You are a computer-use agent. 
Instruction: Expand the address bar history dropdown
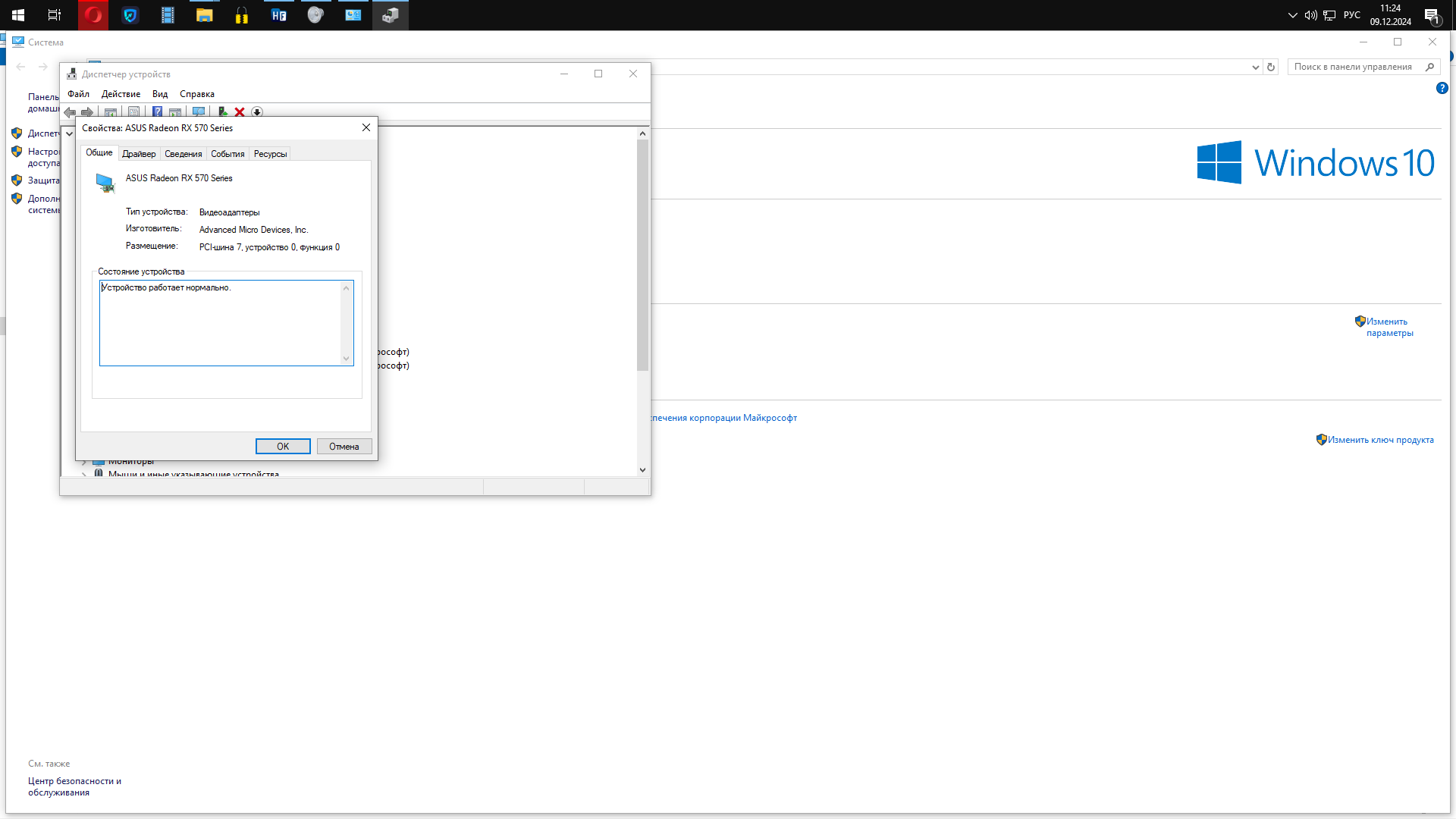(1255, 67)
